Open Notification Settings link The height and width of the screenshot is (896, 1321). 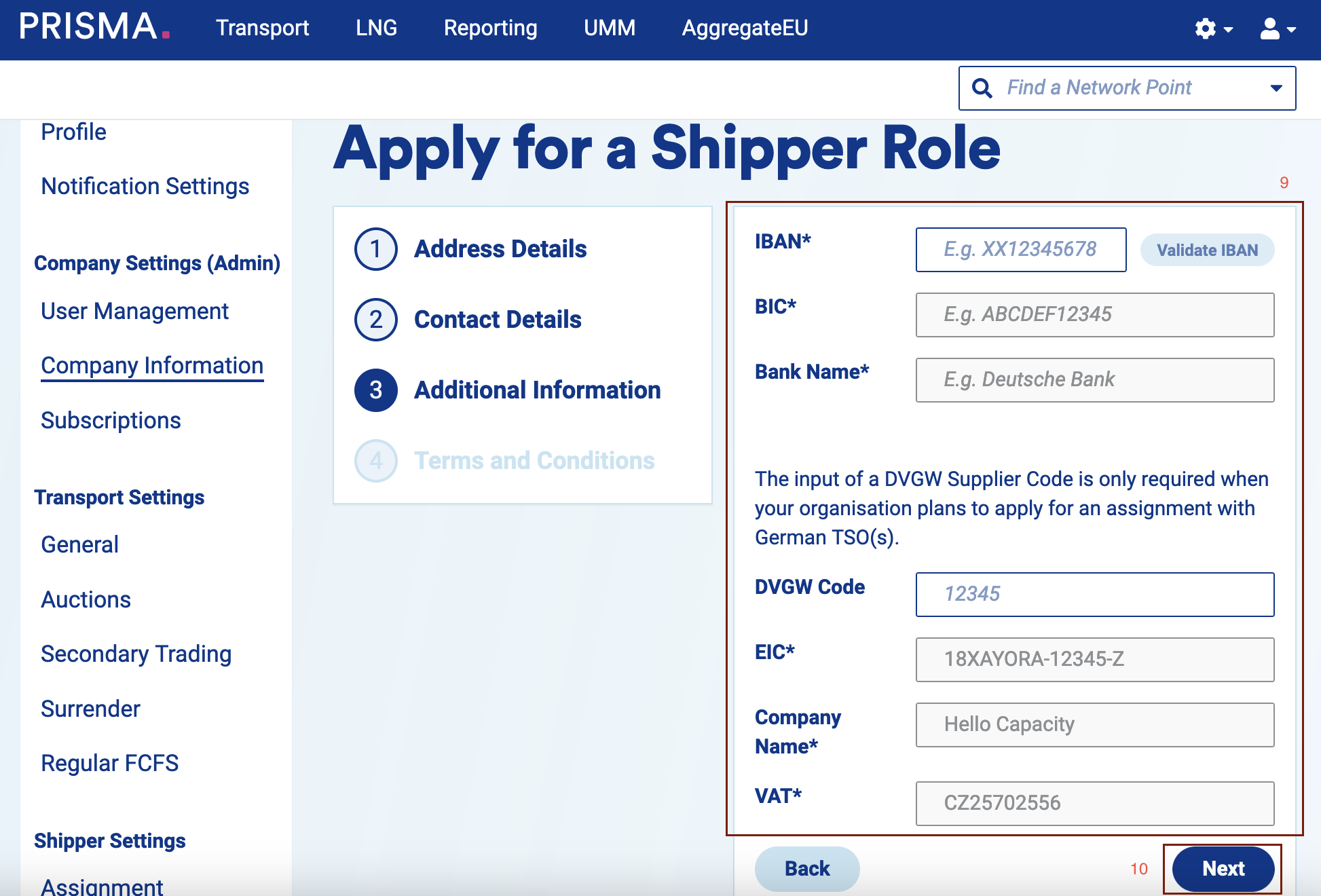(x=145, y=186)
